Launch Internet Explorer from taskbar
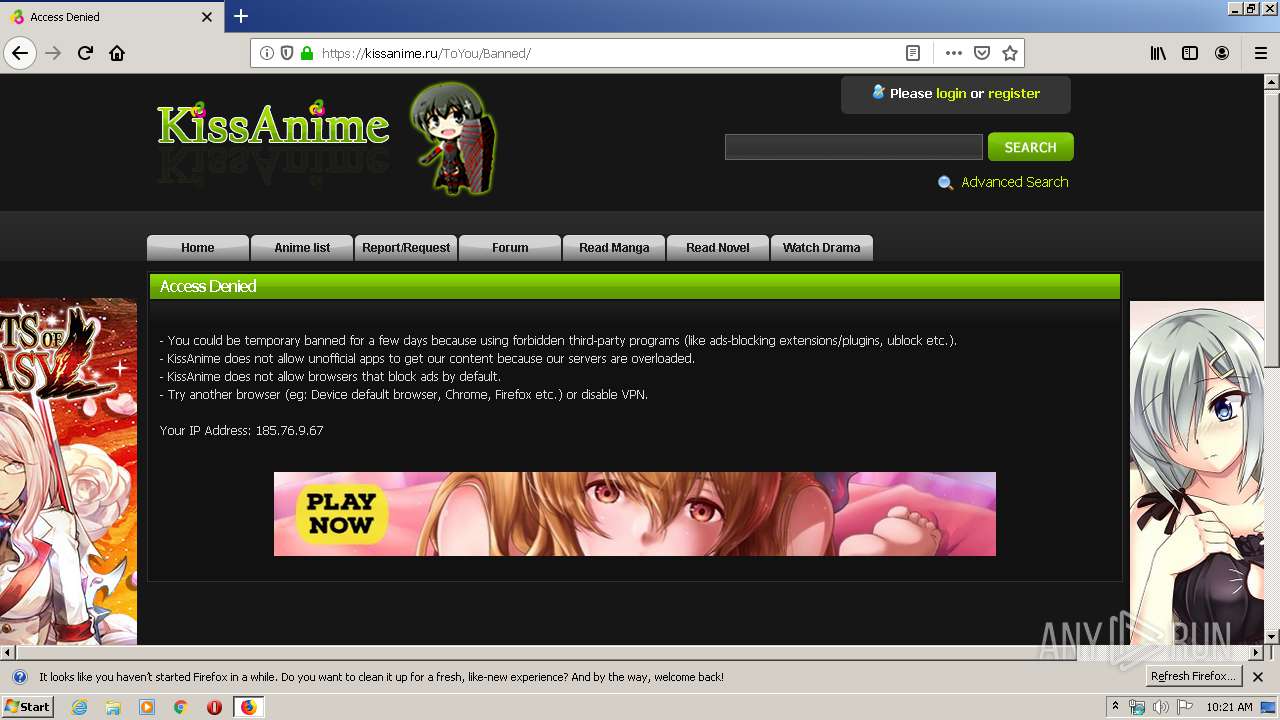This screenshot has height=720, width=1280. point(80,707)
